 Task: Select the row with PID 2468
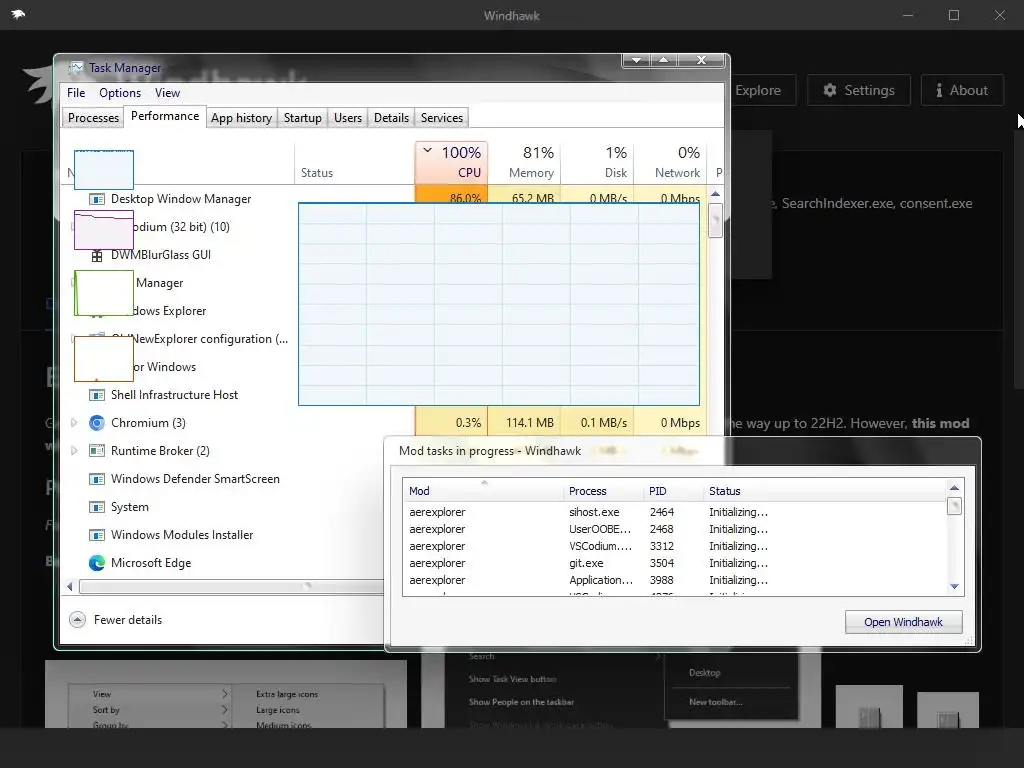coord(674,529)
